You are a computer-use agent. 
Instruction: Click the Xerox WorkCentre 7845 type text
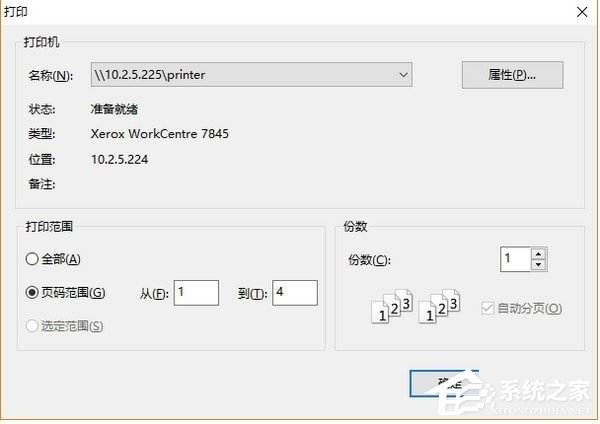pyautogui.click(x=160, y=133)
